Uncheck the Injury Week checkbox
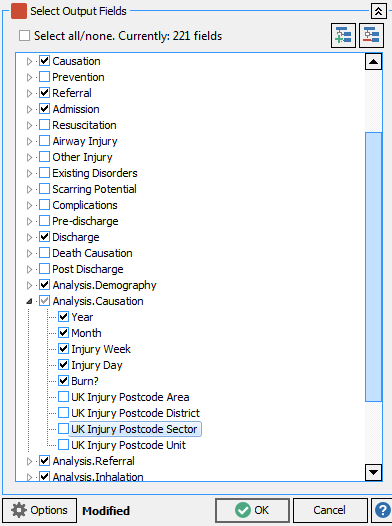The width and height of the screenshot is (392, 526). coord(63,349)
